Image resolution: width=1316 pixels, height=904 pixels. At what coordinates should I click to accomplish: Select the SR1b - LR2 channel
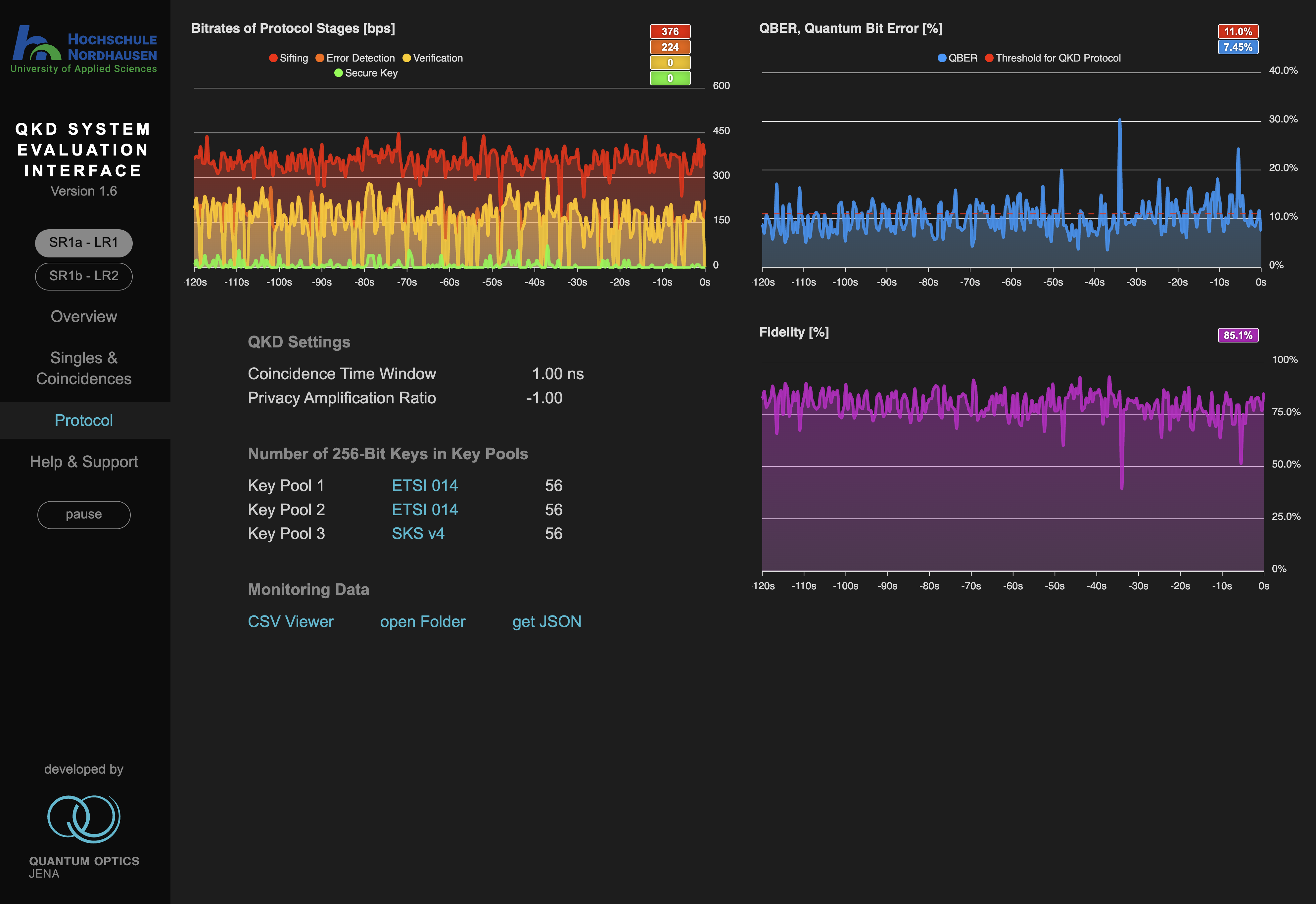pos(83,276)
